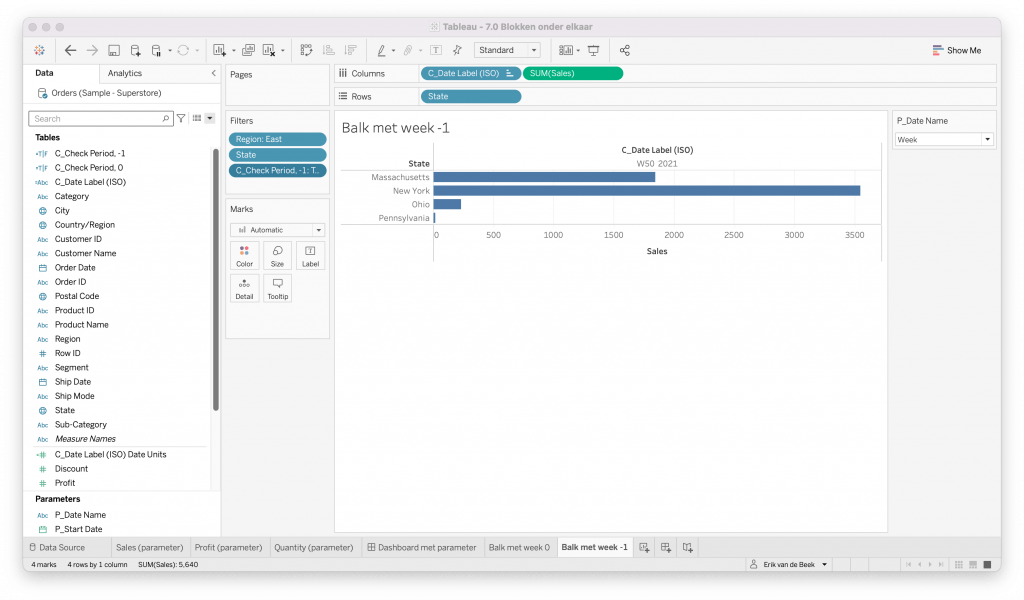Click the Share workbook icon
Screen dimensions: 1024x600
(625, 50)
